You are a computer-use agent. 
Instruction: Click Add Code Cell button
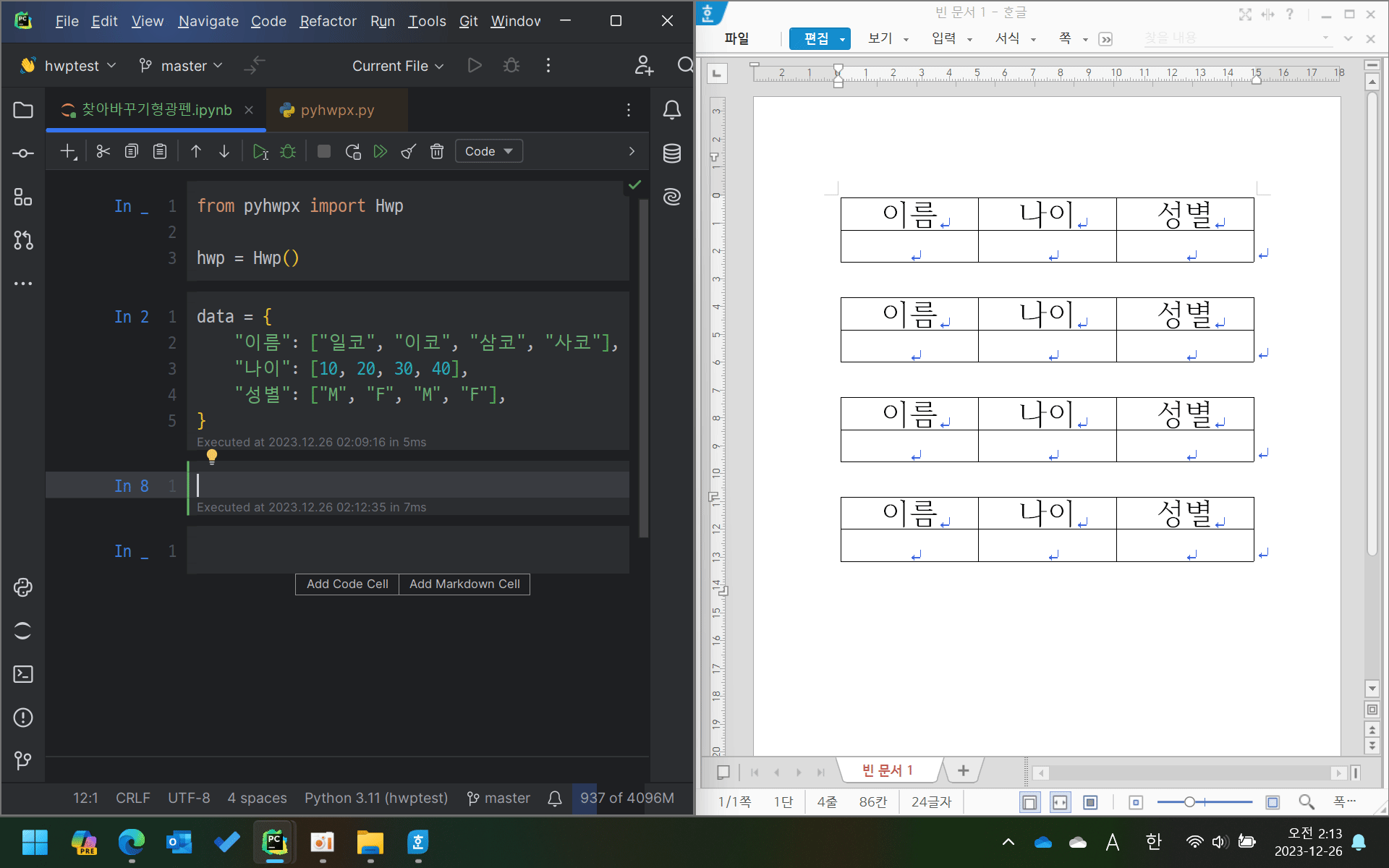tap(347, 584)
